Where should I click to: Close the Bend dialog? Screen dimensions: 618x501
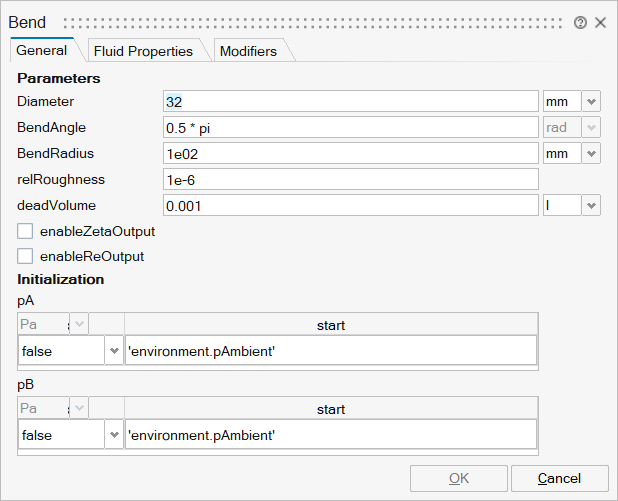coord(600,22)
